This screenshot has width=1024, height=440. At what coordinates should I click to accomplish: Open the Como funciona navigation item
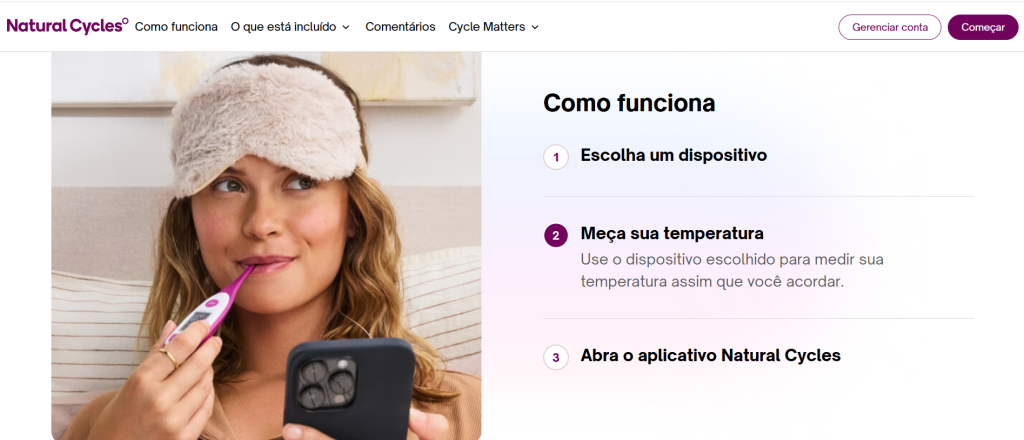176,27
